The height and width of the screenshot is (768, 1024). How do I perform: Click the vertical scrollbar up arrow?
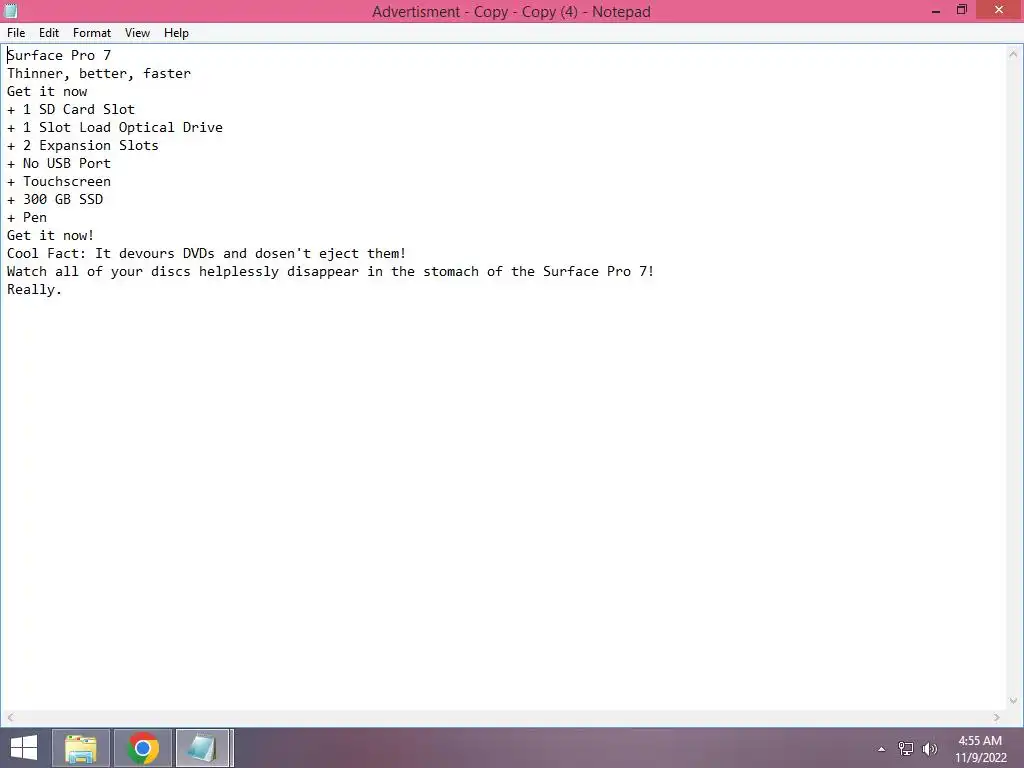pyautogui.click(x=1014, y=54)
